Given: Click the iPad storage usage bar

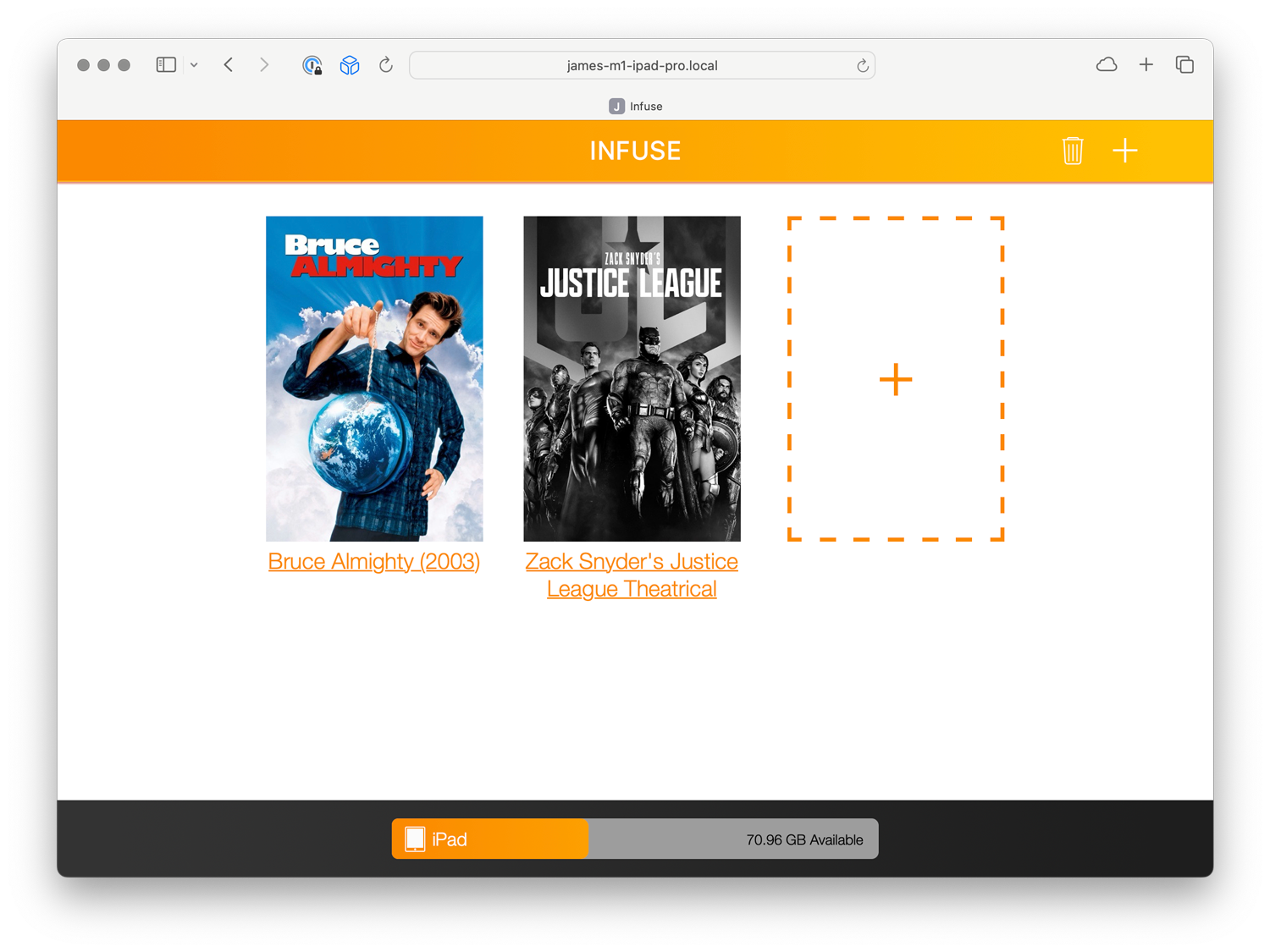Looking at the screenshot, I should pyautogui.click(x=635, y=839).
